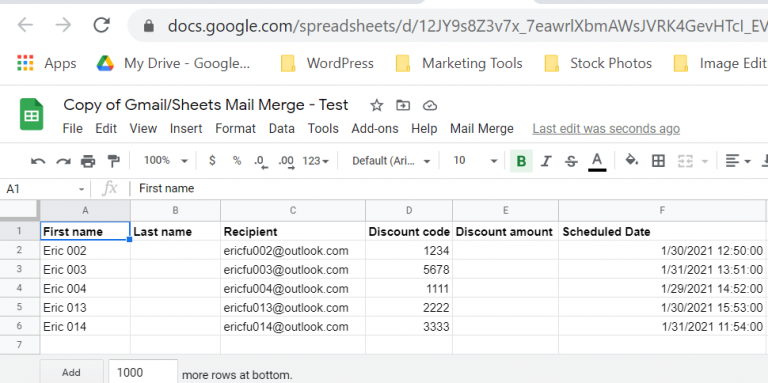Select column F header
This screenshot has height=383, width=768.
[x=662, y=210]
